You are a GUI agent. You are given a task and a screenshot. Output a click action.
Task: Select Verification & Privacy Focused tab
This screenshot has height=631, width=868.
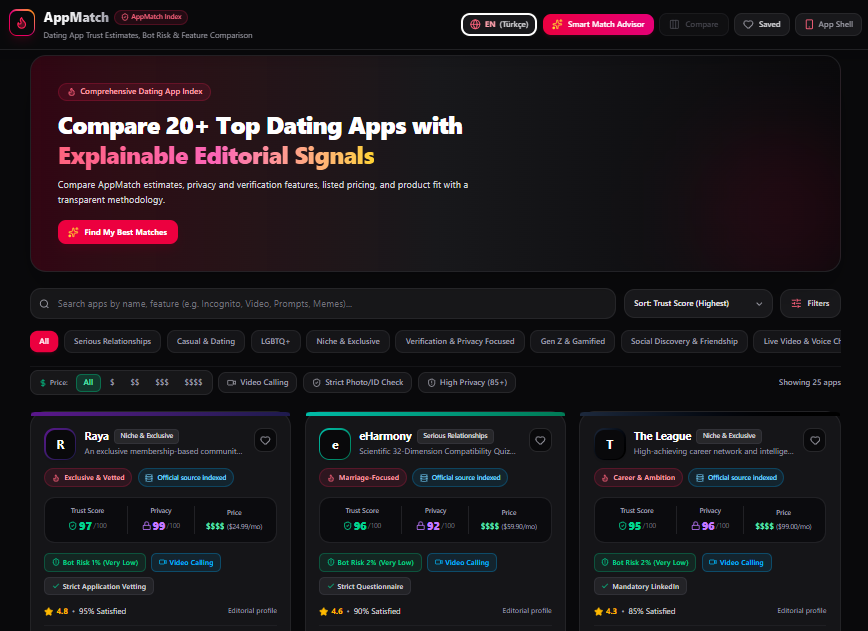pos(460,342)
